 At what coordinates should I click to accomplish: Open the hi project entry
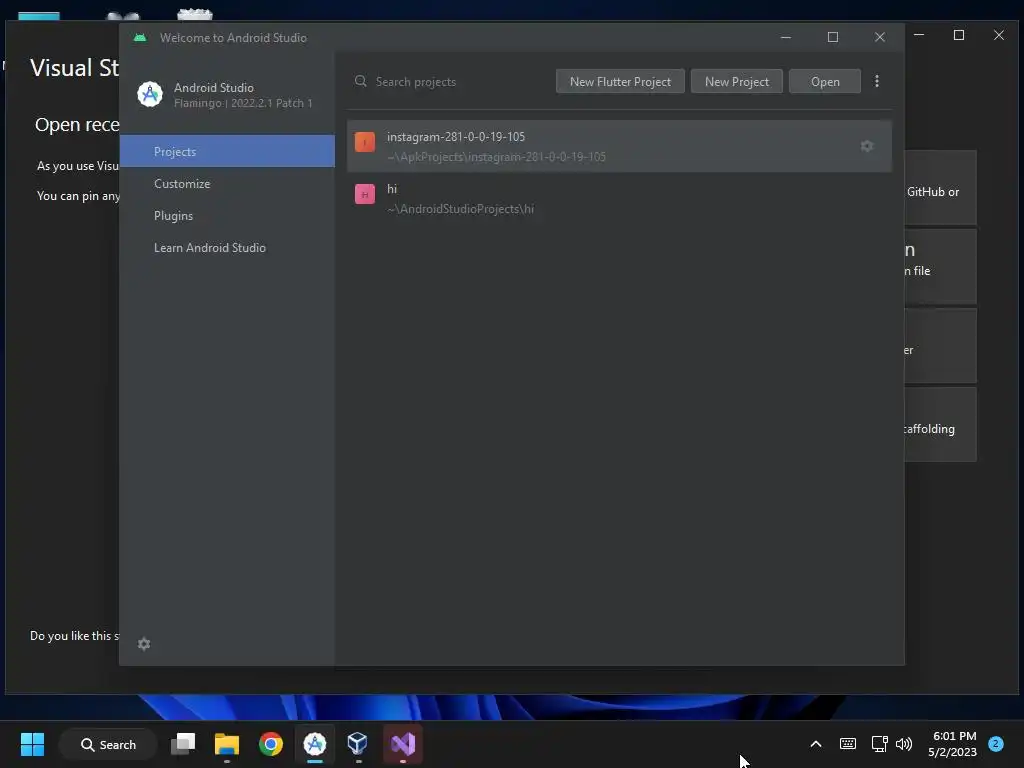(619, 199)
